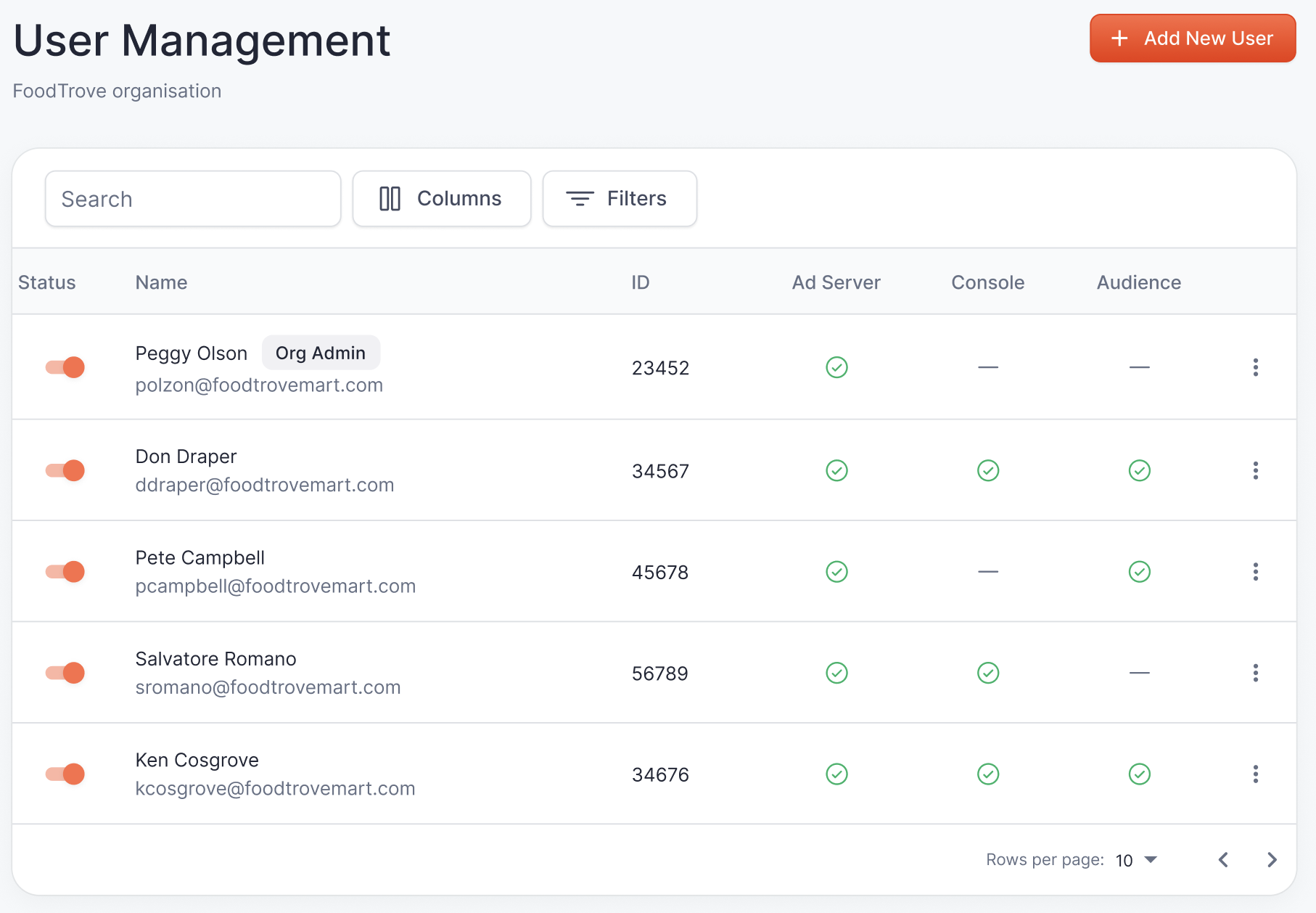Click Salvatore Romano's Ad Server checkmark
The width and height of the screenshot is (1316, 913).
836,673
